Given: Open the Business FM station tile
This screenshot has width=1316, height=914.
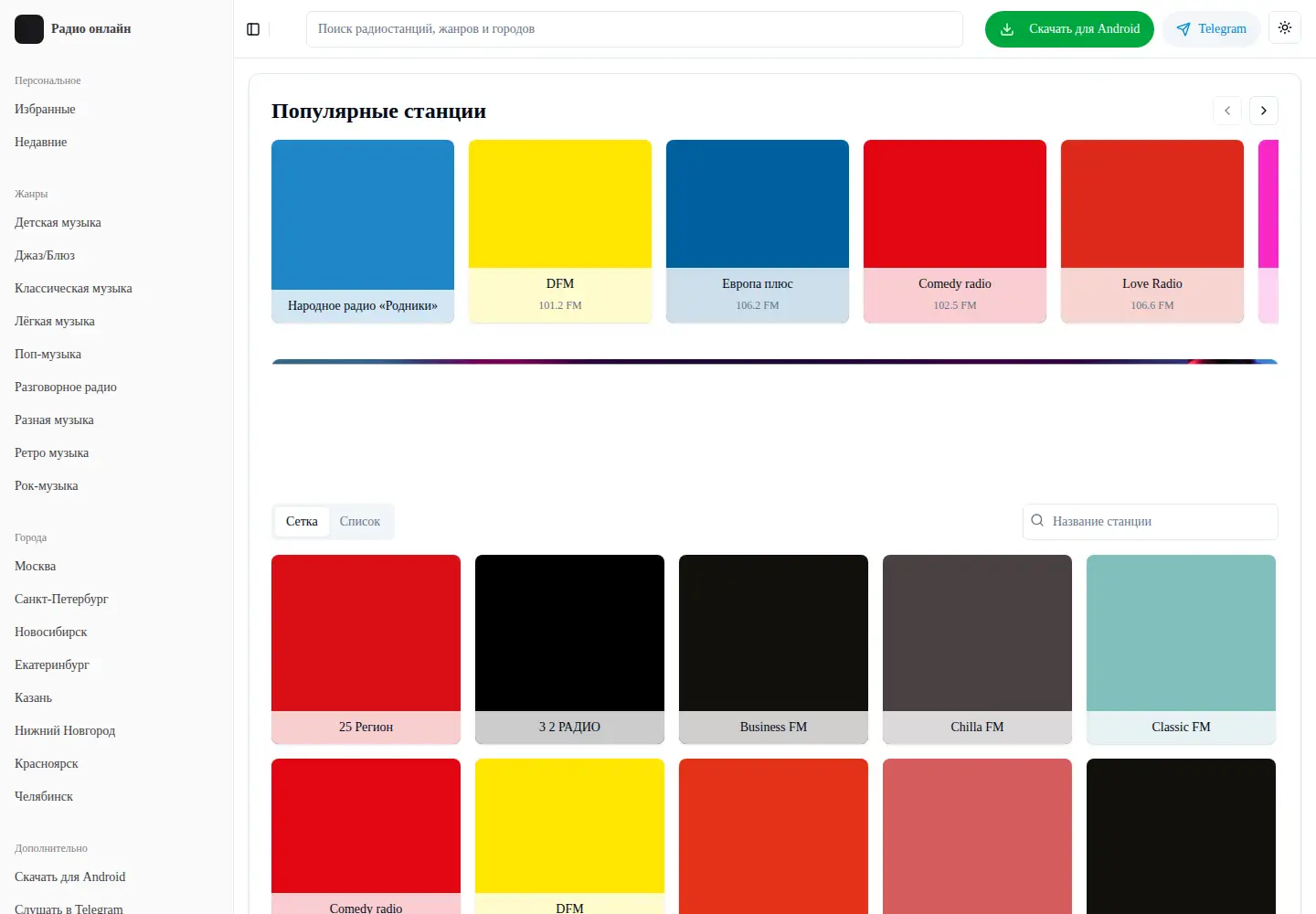Looking at the screenshot, I should click(x=773, y=649).
